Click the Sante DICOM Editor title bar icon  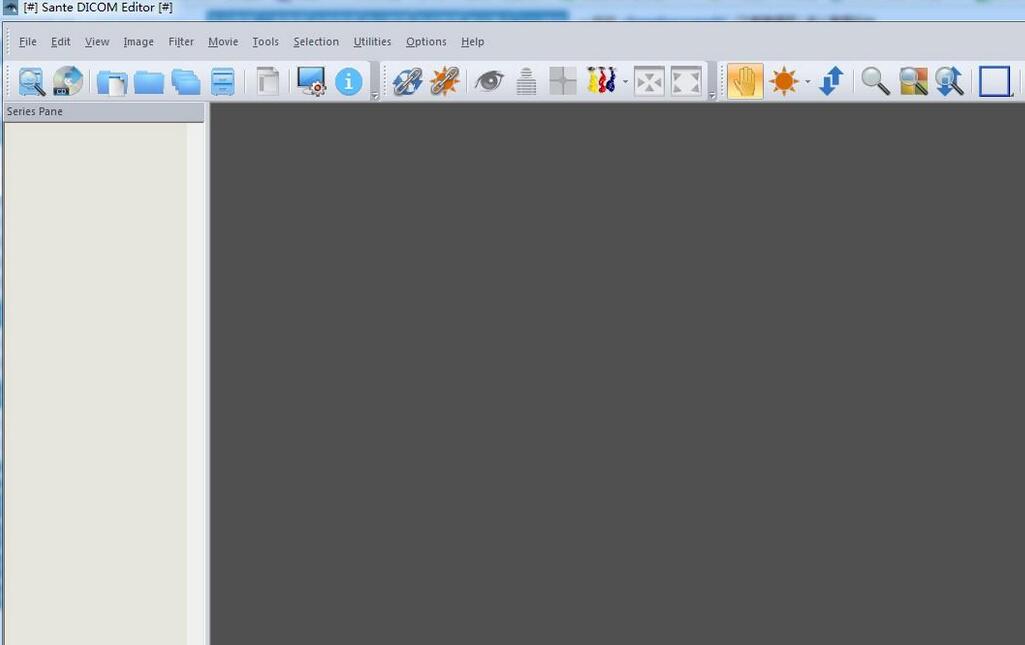click(10, 8)
